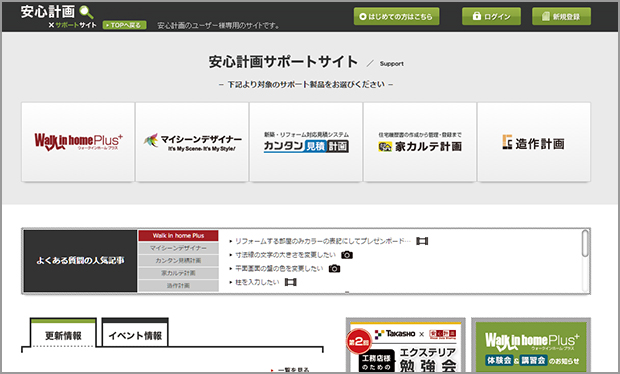
Task: Open the 柱を入力したい article link
Action: pyautogui.click(x=257, y=282)
